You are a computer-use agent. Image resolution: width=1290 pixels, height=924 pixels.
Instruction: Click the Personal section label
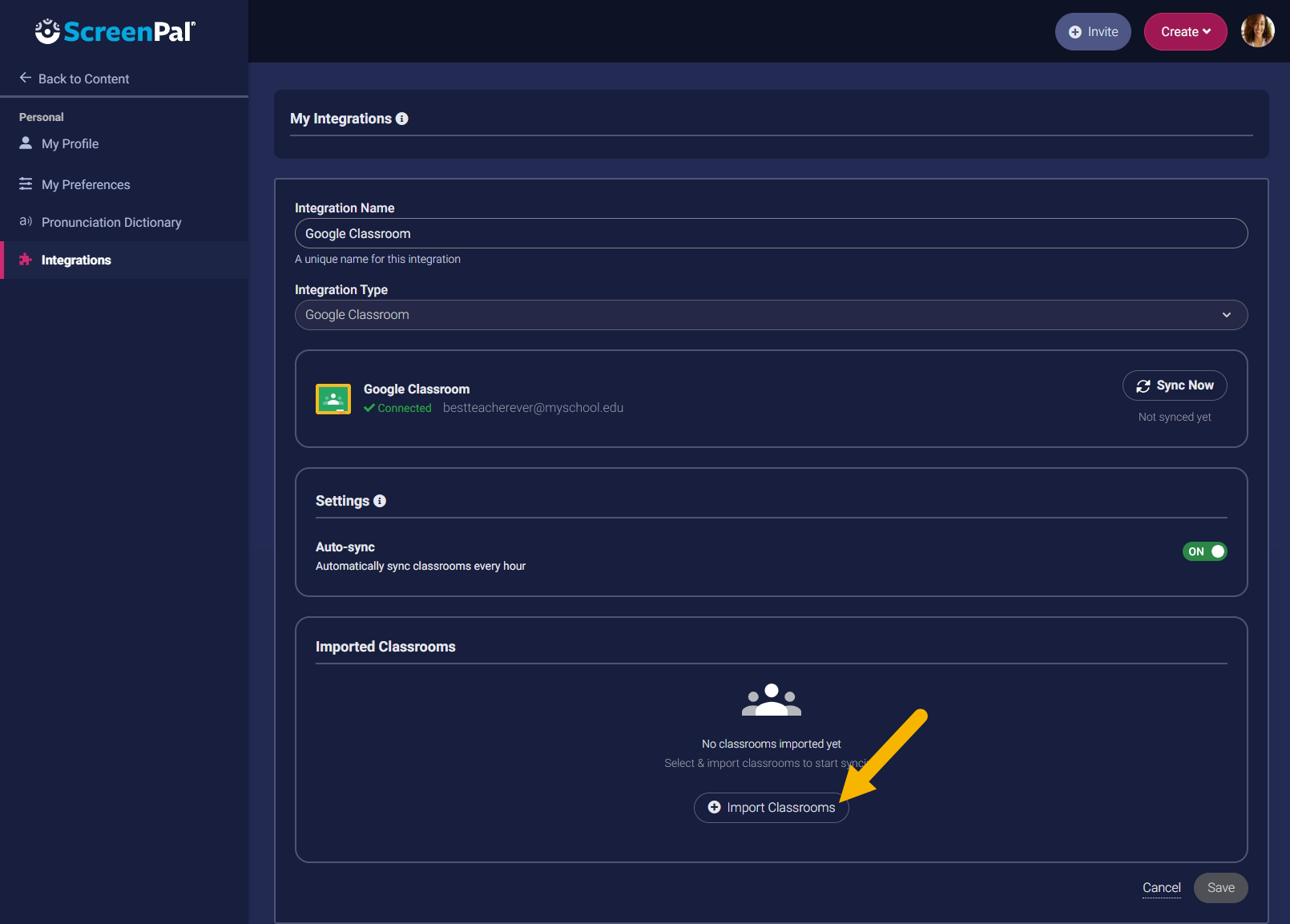point(42,117)
